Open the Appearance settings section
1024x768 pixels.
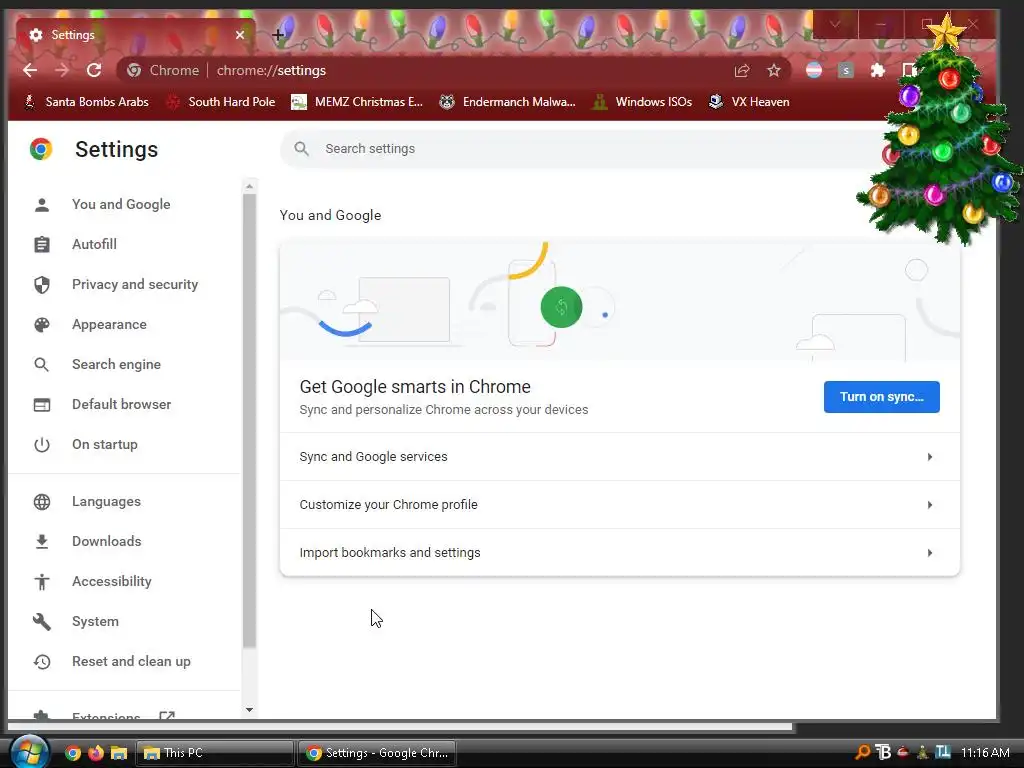coord(109,325)
